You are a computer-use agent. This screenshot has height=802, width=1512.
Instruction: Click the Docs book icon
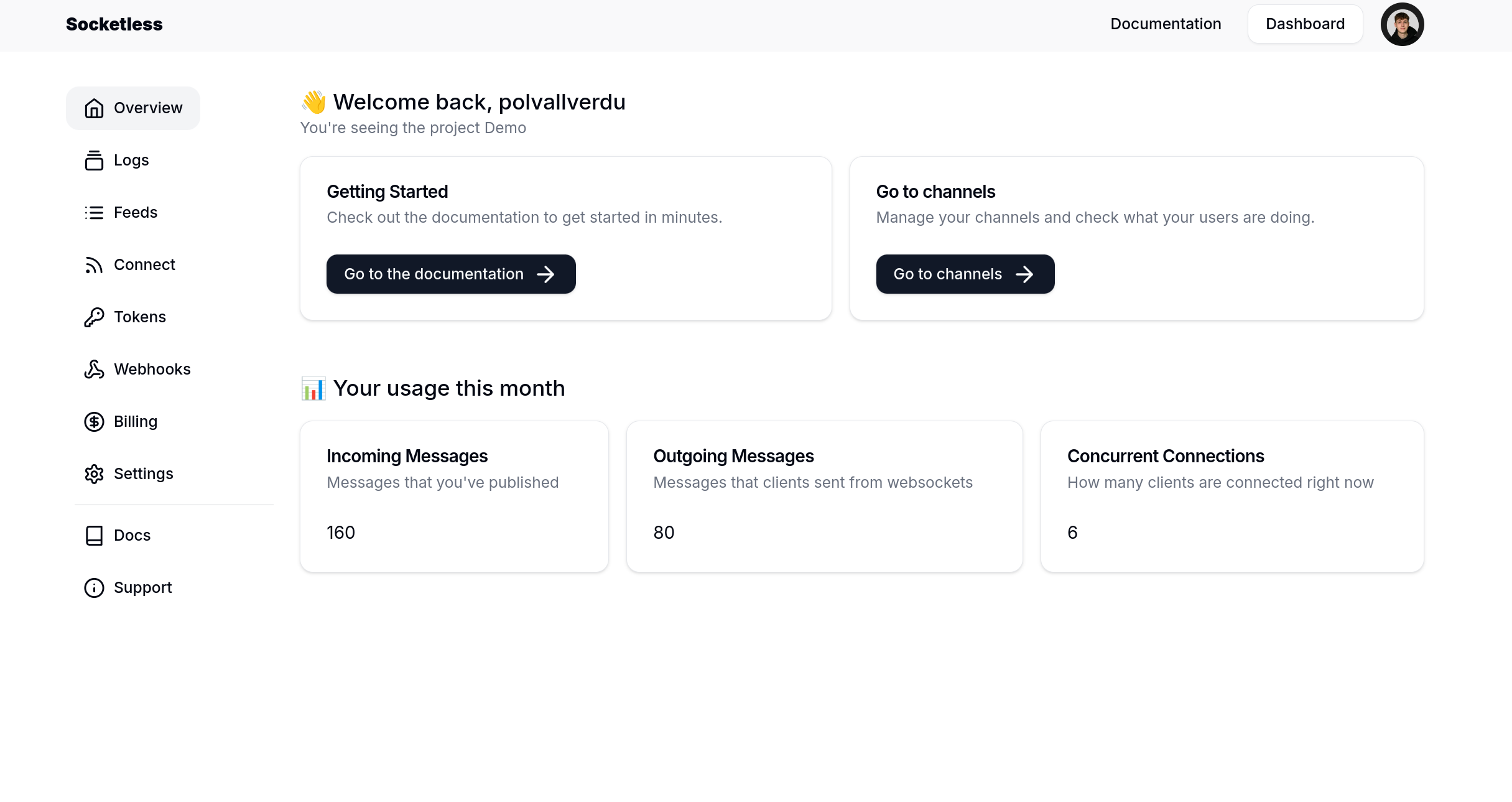(94, 536)
